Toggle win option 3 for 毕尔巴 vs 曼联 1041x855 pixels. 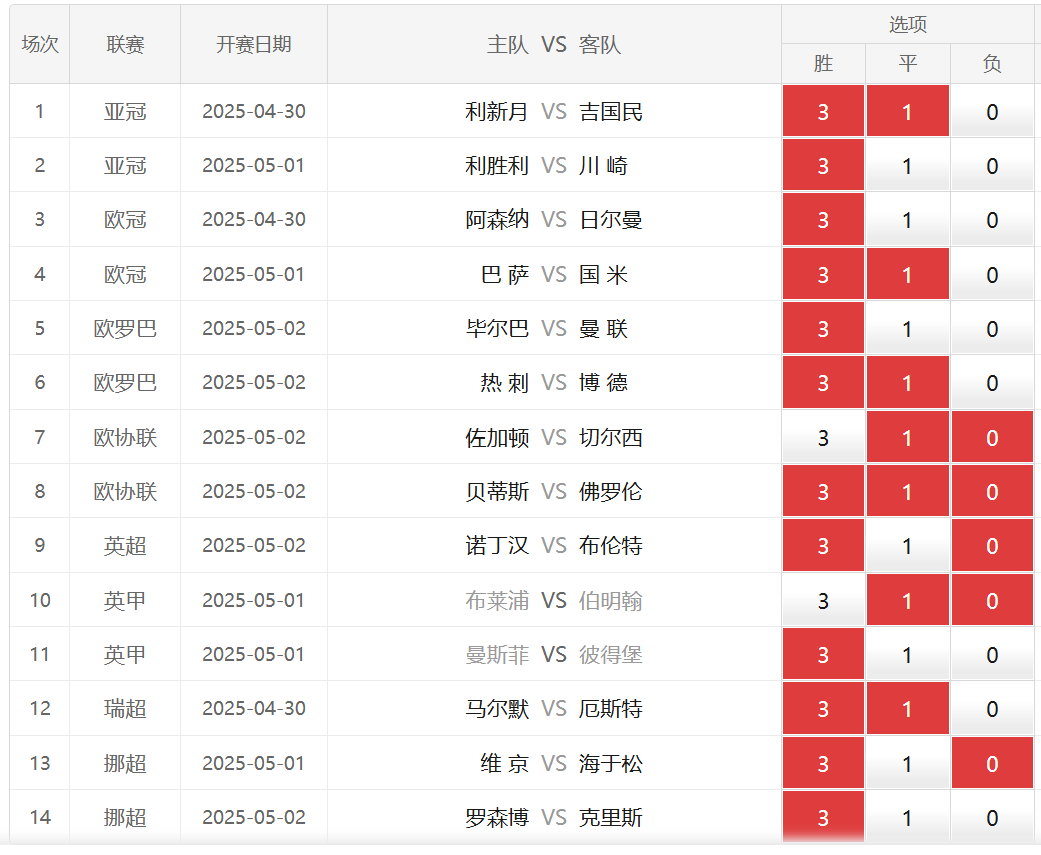[x=823, y=329]
